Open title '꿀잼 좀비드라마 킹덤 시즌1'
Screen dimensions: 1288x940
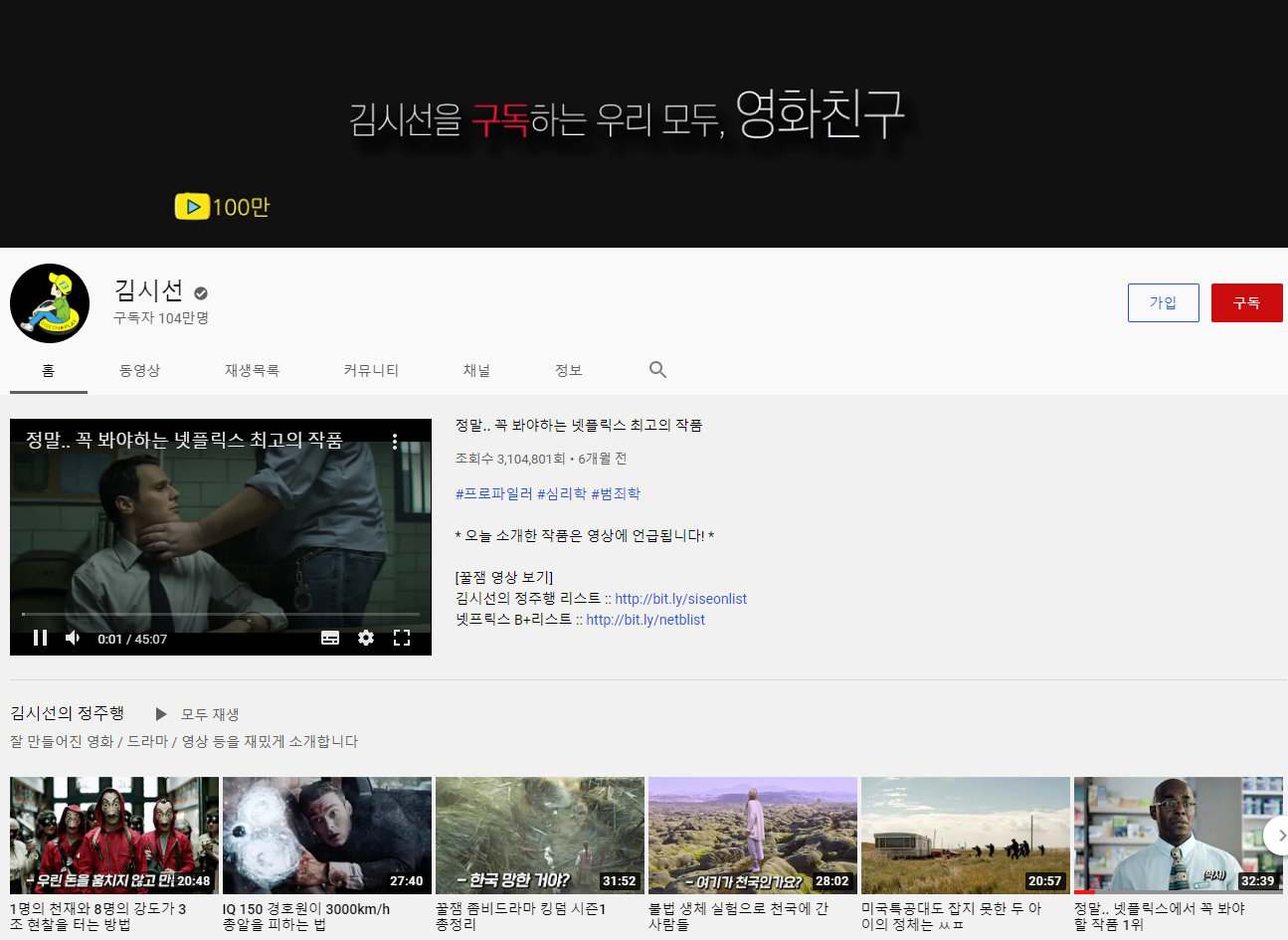(x=521, y=916)
